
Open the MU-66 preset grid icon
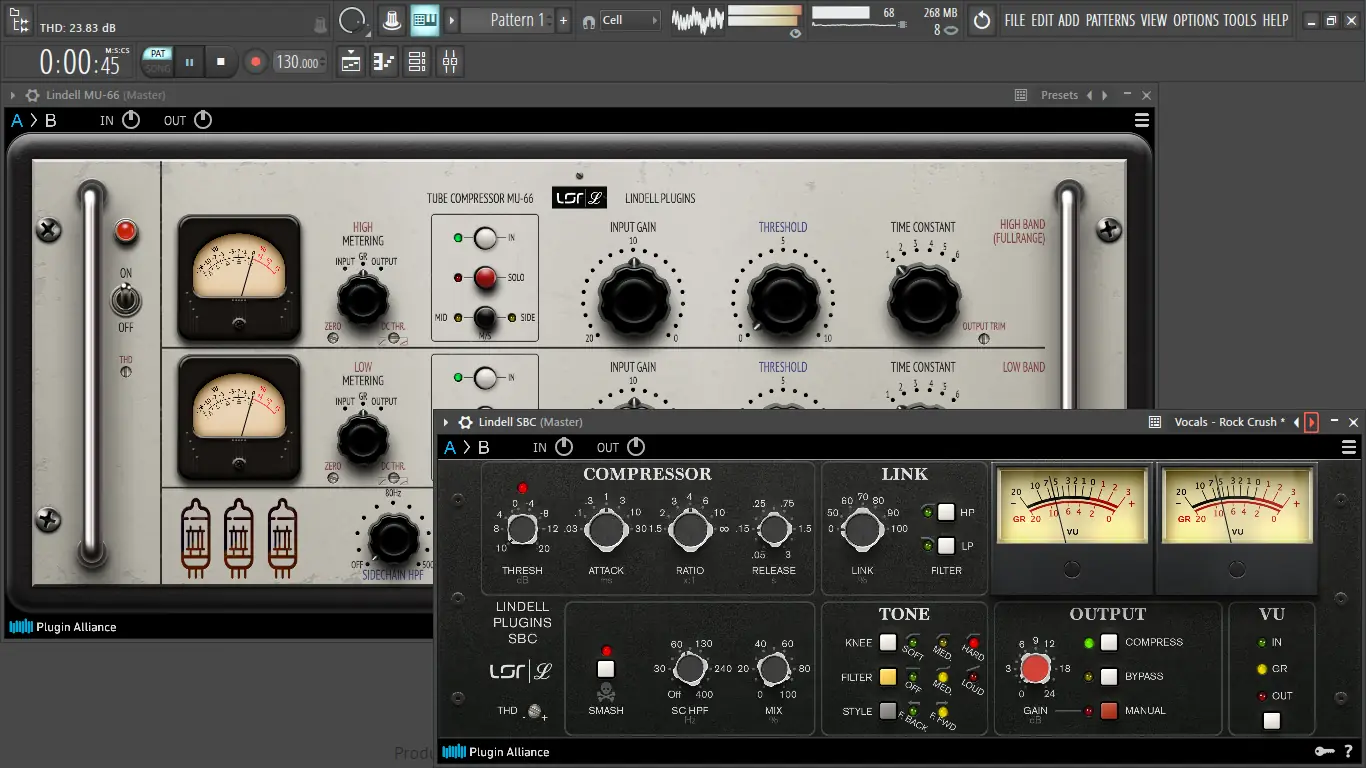pyautogui.click(x=1021, y=95)
